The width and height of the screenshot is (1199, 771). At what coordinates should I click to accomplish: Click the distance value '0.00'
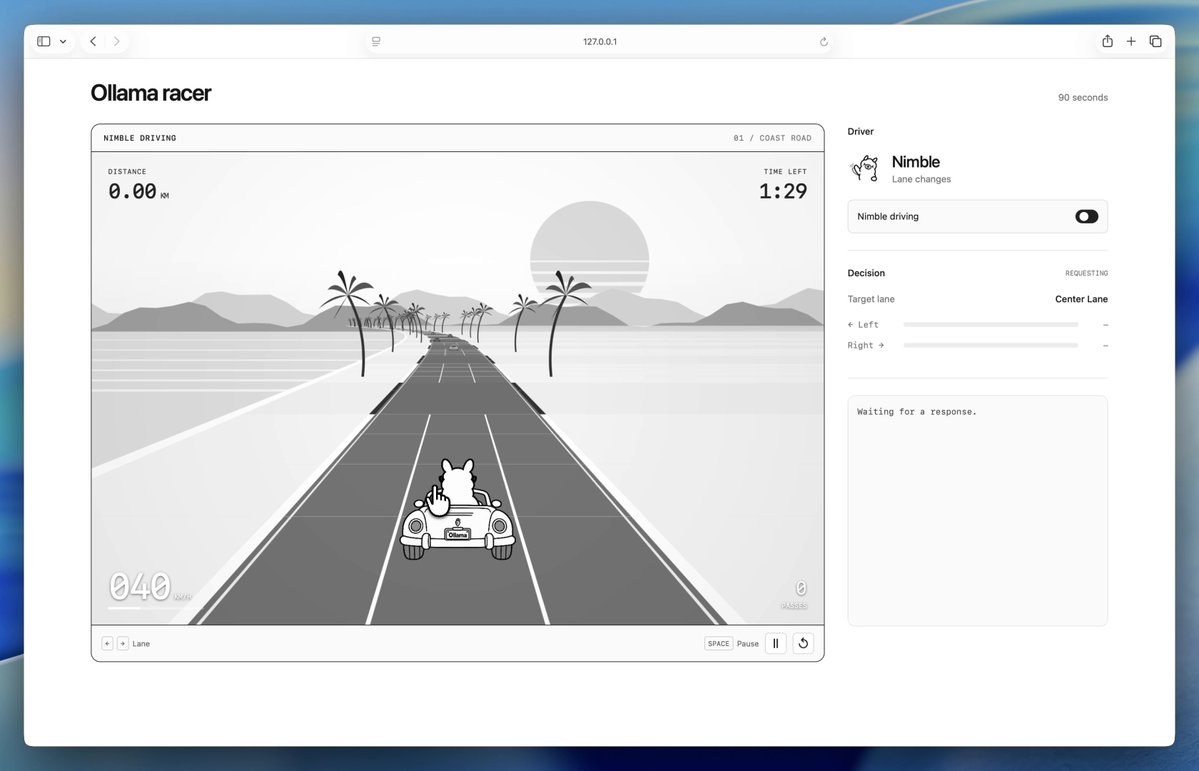coord(132,191)
